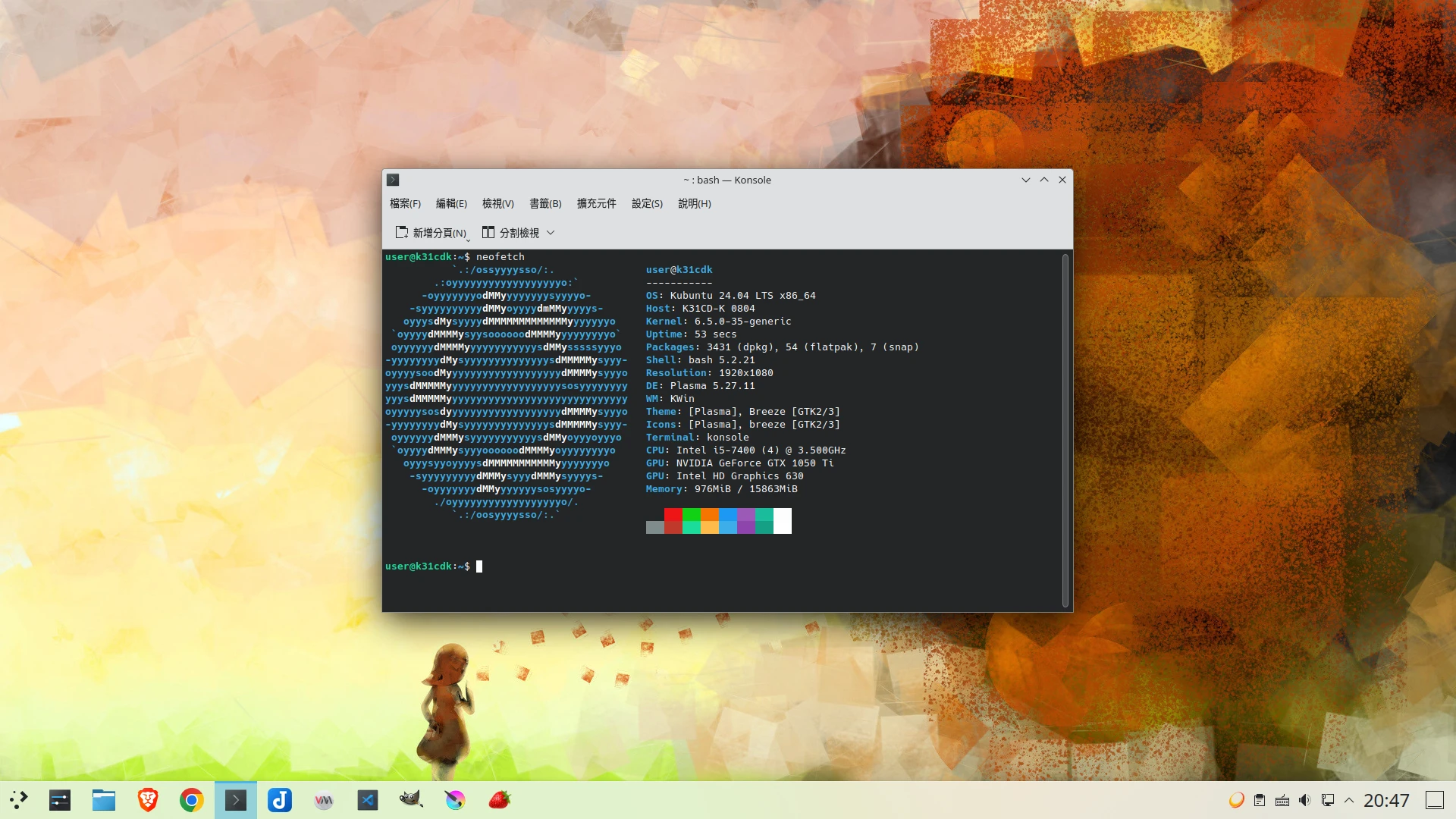Open the volume control in system tray

(x=1304, y=800)
